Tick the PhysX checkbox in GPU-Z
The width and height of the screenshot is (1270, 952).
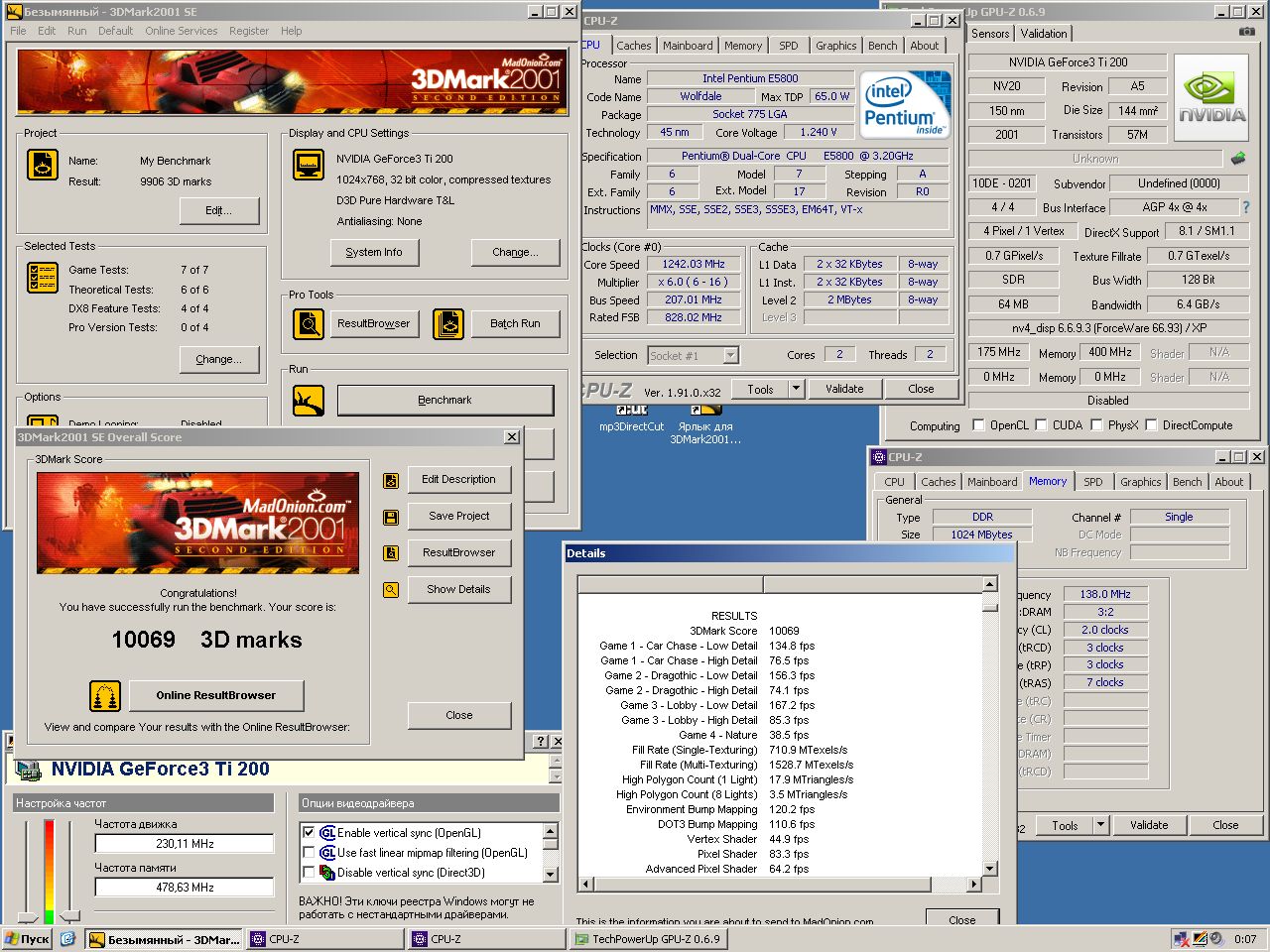point(1097,425)
